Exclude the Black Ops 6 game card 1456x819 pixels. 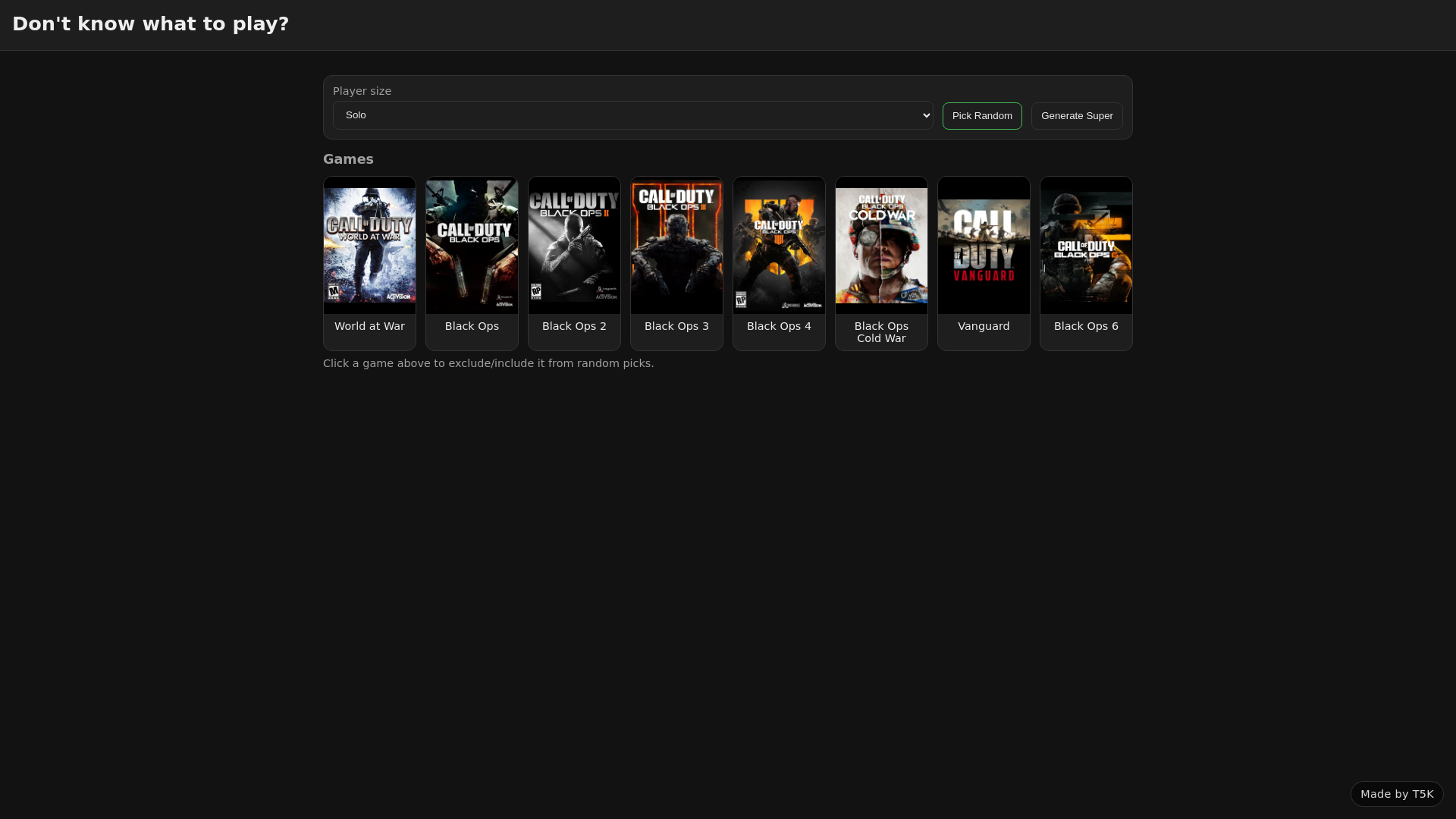[x=1086, y=264]
